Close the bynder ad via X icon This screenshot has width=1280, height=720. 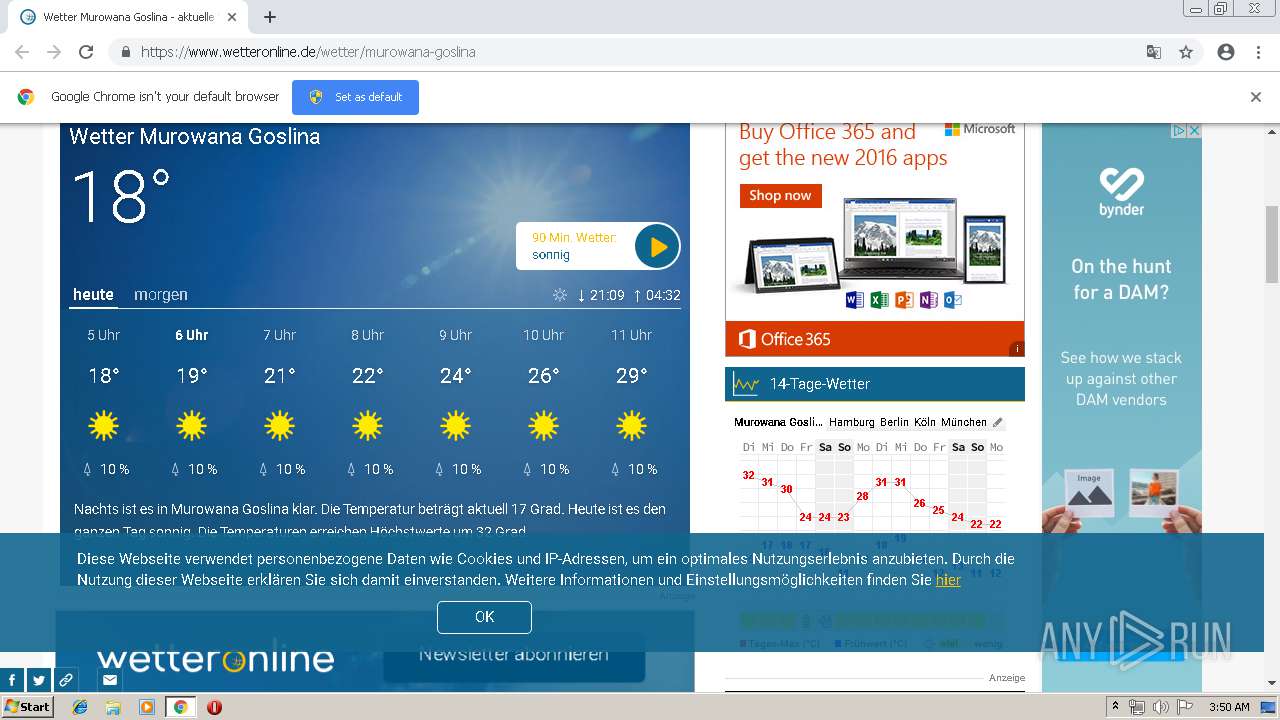click(x=1192, y=130)
